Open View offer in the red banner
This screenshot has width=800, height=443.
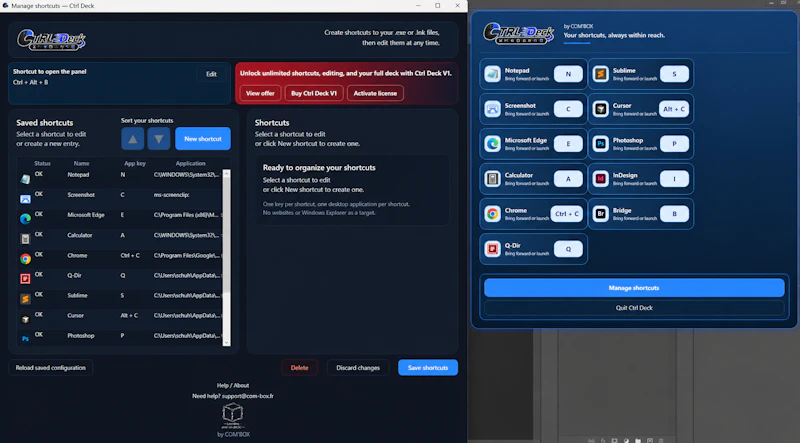tap(260, 93)
